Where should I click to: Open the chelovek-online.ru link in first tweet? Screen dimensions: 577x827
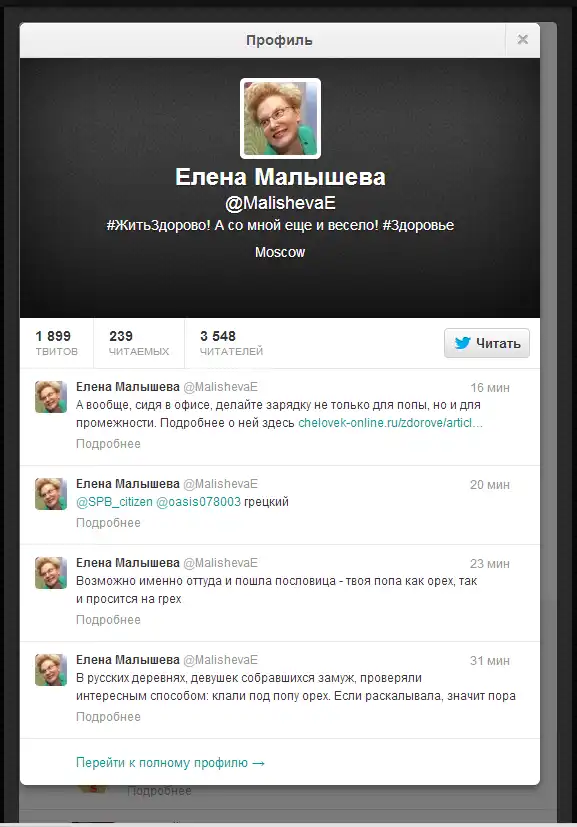coord(390,422)
